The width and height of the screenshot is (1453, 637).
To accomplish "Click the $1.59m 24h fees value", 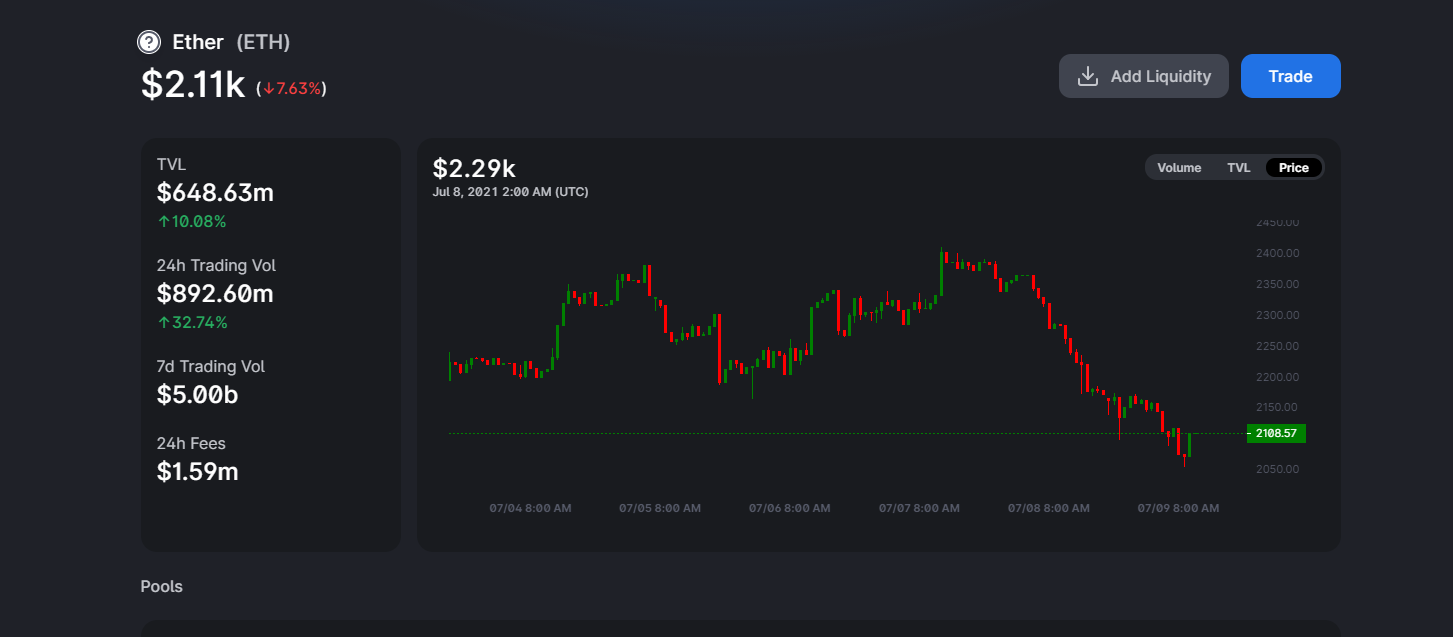I will click(197, 472).
